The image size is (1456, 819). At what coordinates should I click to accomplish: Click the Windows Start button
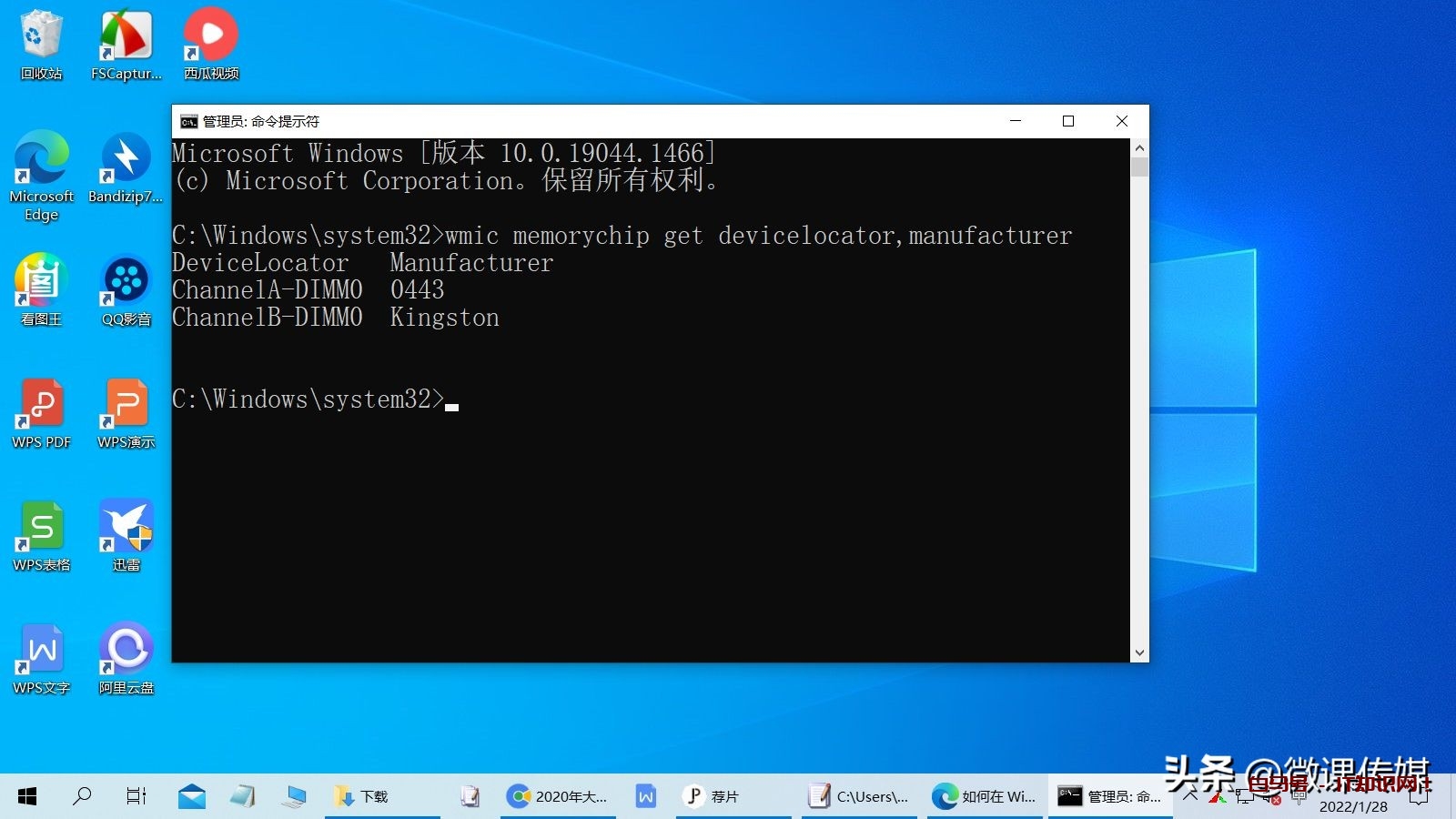[x=27, y=796]
